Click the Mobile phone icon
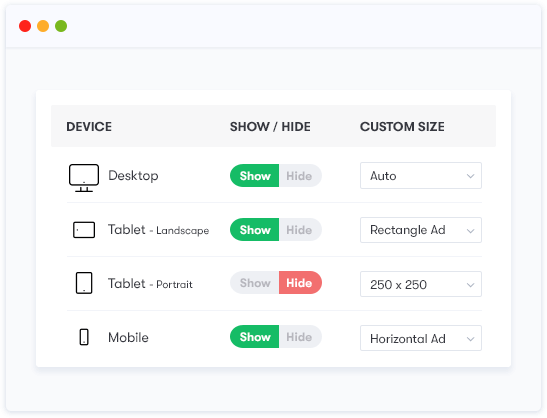Viewport: 547px width, 418px height. (x=84, y=337)
